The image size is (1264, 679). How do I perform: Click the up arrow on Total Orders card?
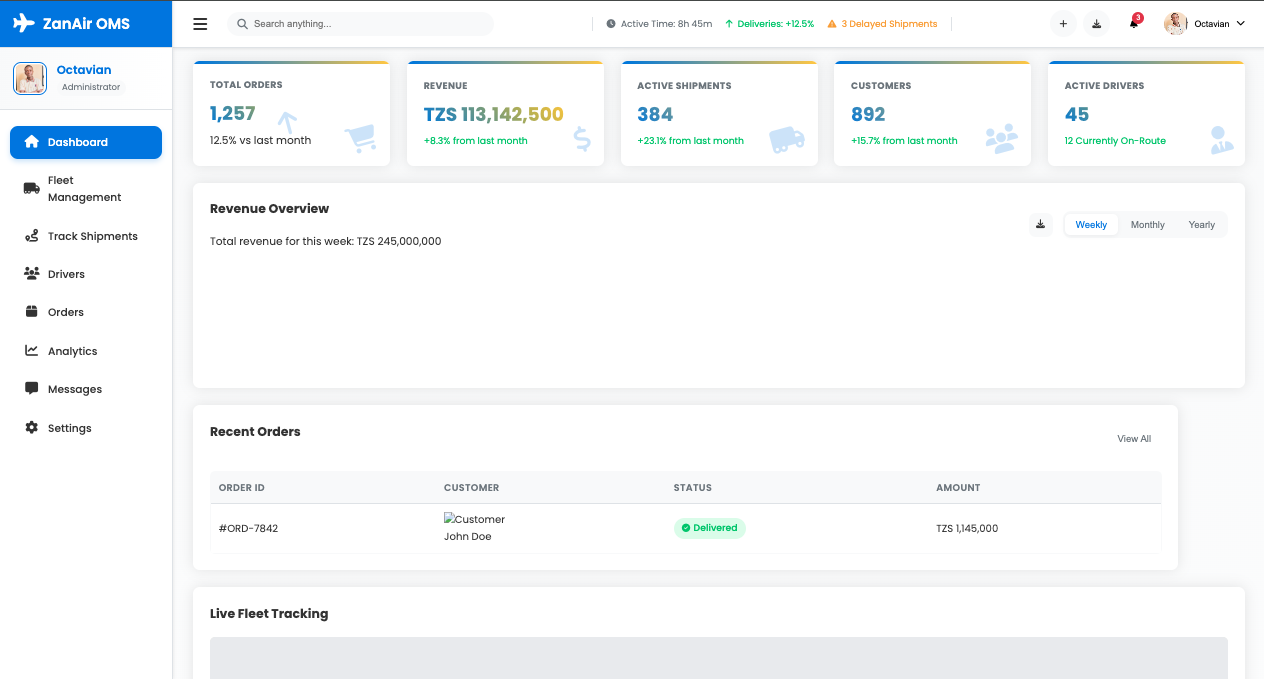(x=287, y=122)
